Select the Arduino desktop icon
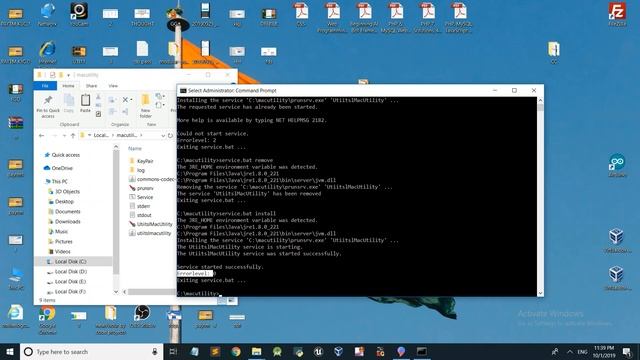The width and height of the screenshot is (640, 360). tap(617, 165)
